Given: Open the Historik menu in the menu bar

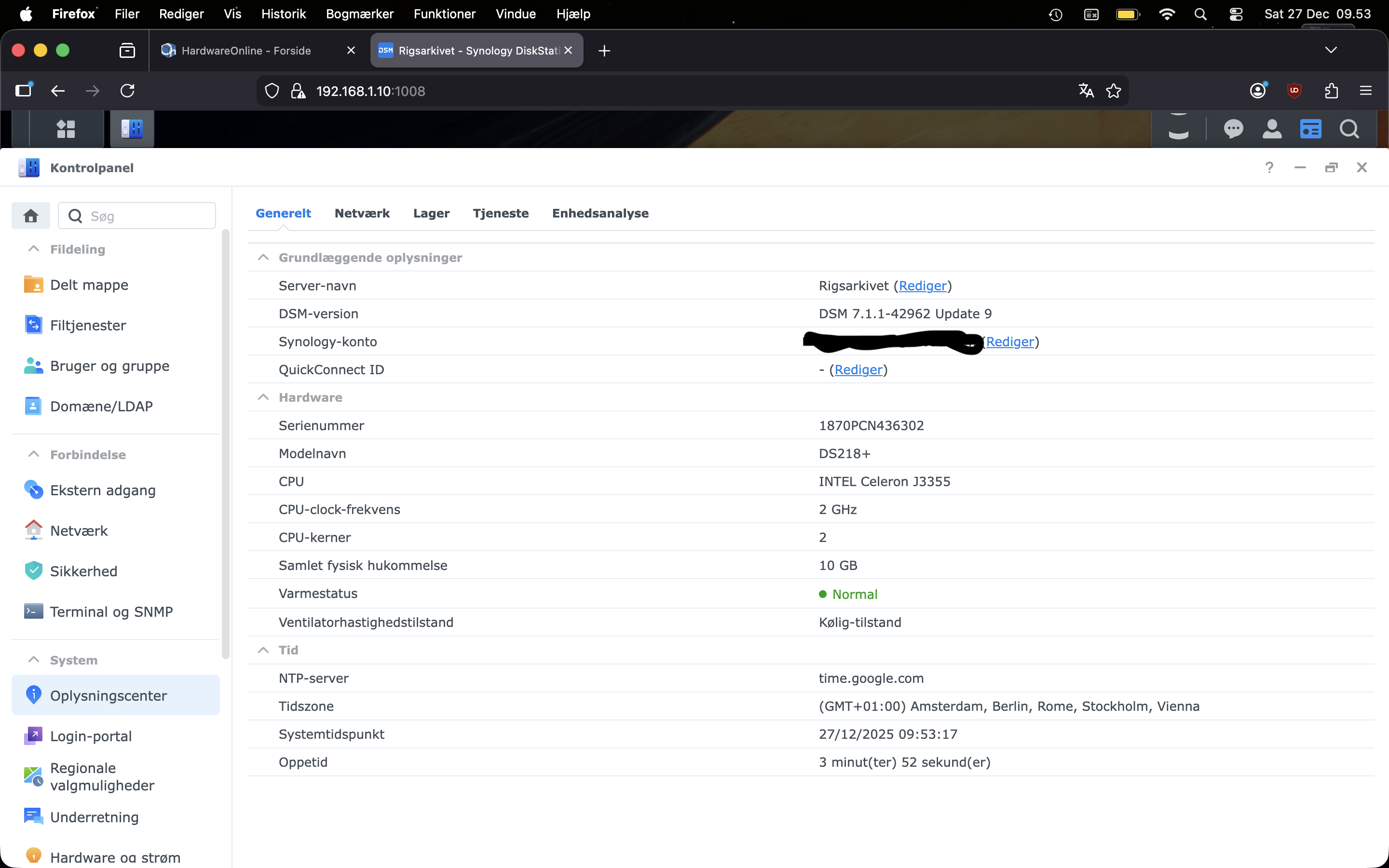Looking at the screenshot, I should click(284, 14).
